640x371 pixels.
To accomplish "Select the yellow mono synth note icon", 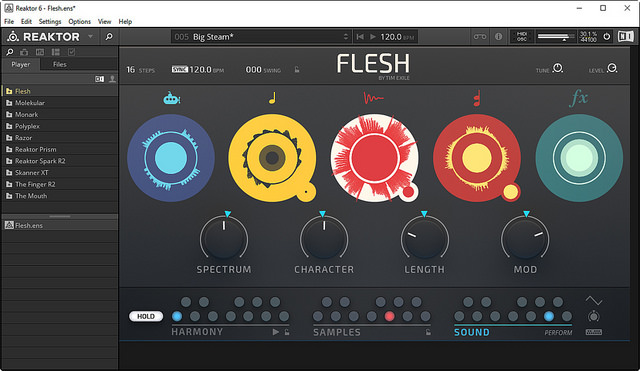I will (272, 98).
